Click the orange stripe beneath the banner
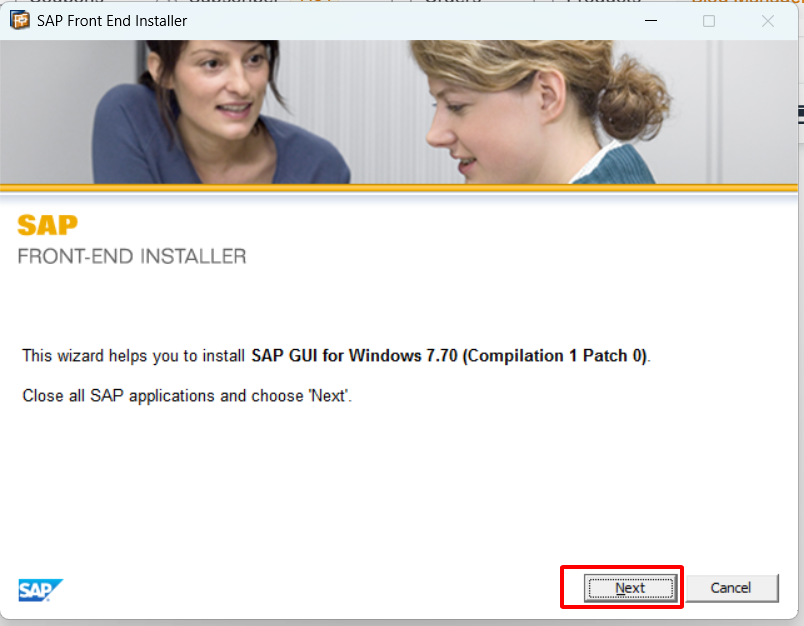This screenshot has height=626, width=804. tap(400, 188)
